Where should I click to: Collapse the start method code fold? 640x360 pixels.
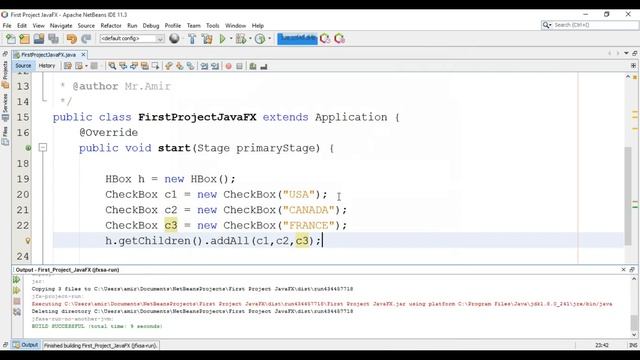pos(43,147)
